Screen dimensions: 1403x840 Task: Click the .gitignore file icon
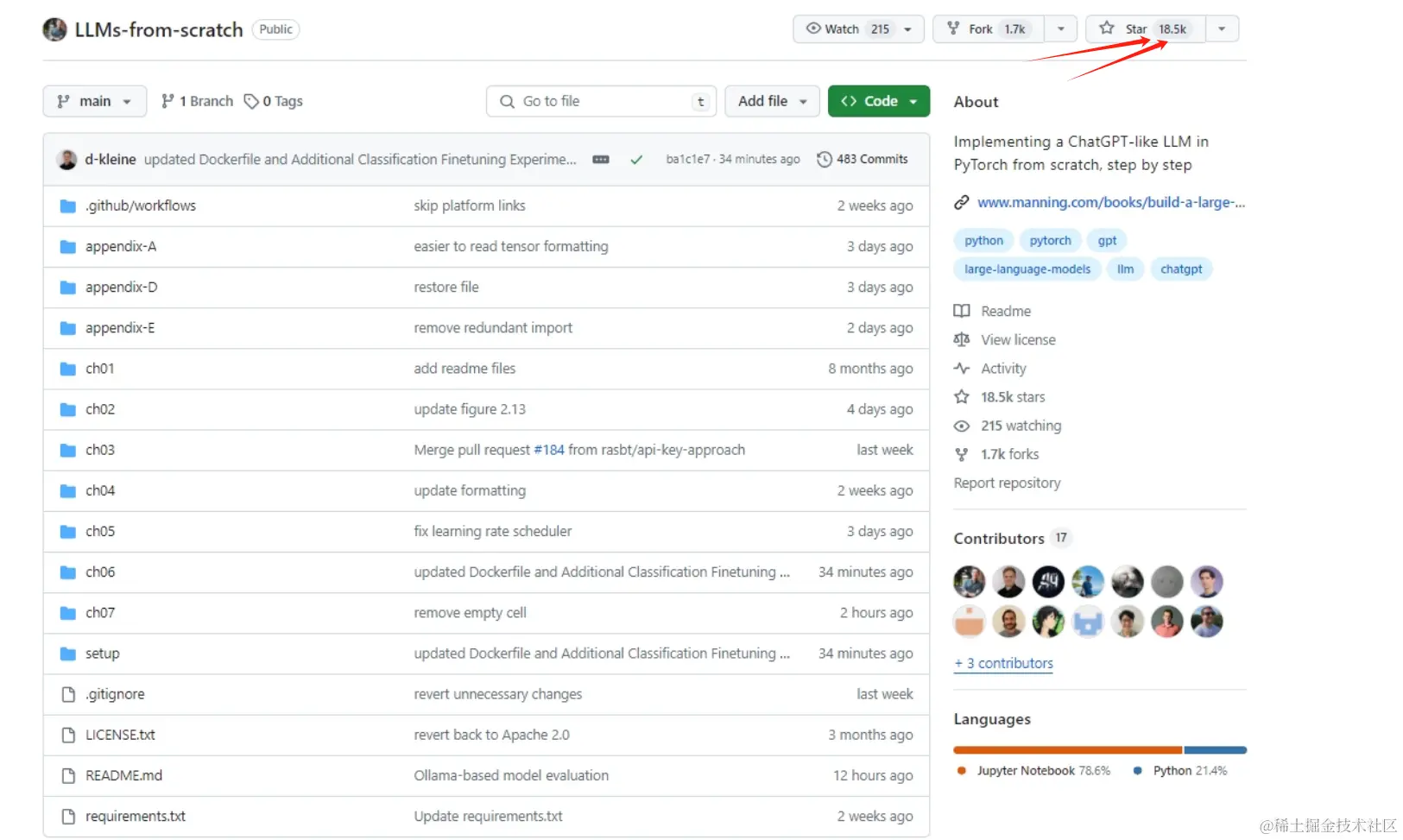(68, 694)
